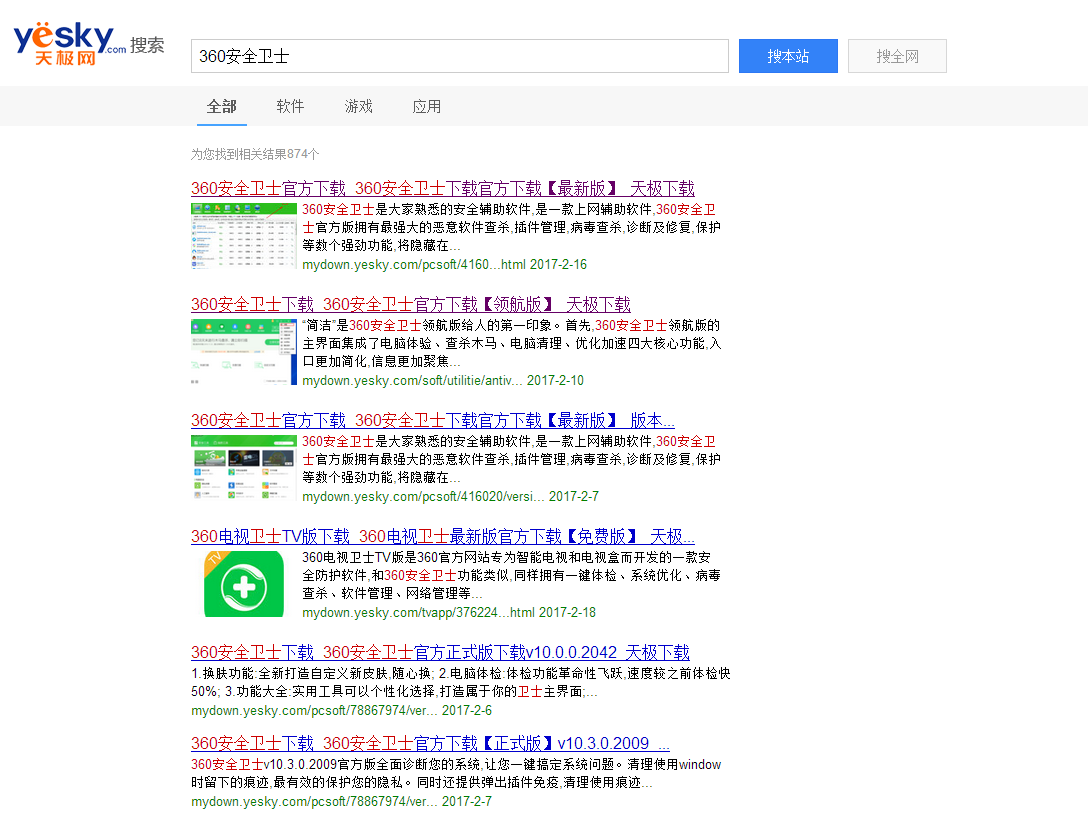1088x814 pixels.
Task: Open the 360安全卫士【正式版】v10.3.0.2009 result link
Action: (430, 743)
